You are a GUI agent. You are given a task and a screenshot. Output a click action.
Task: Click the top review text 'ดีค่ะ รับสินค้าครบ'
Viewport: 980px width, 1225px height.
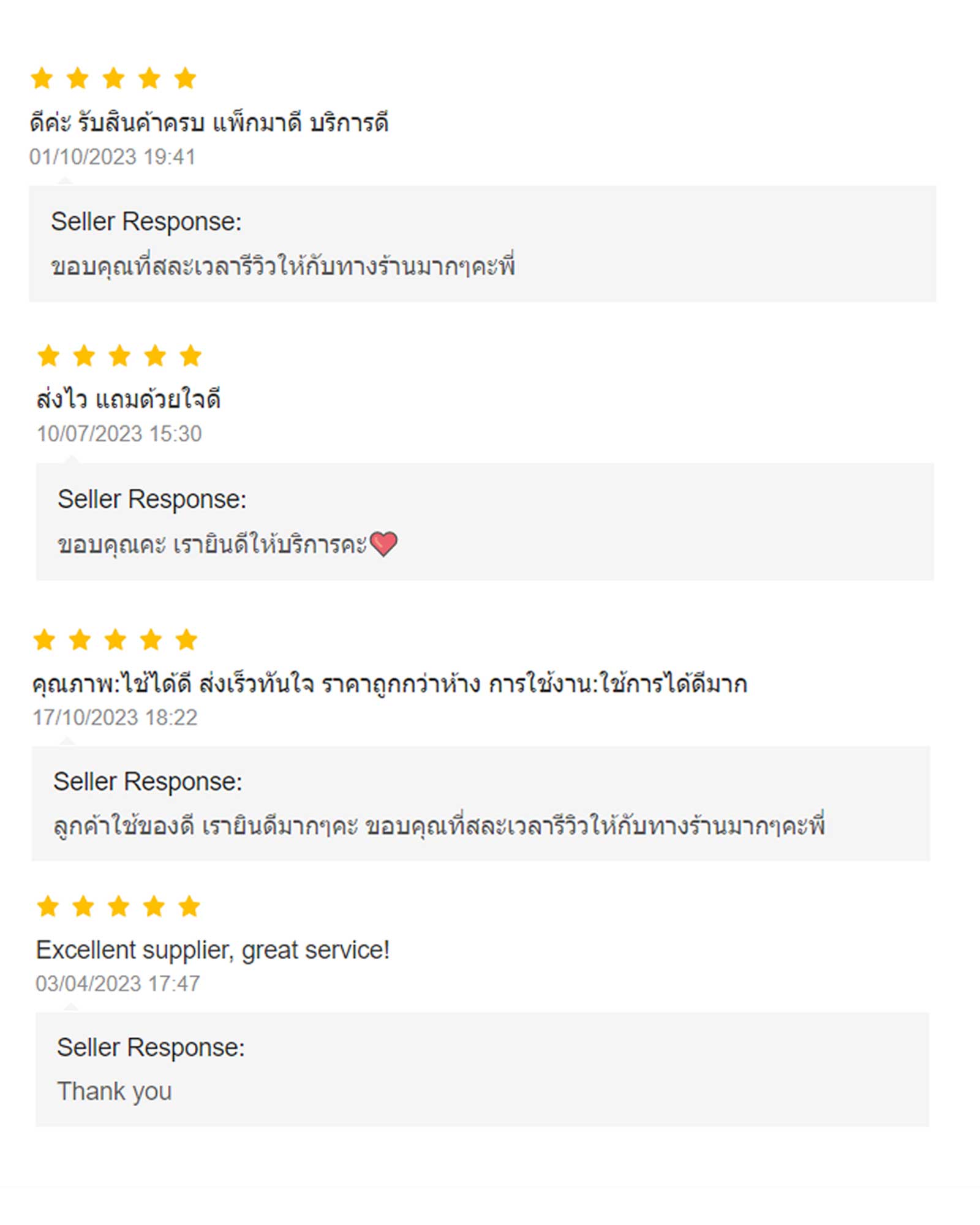209,122
